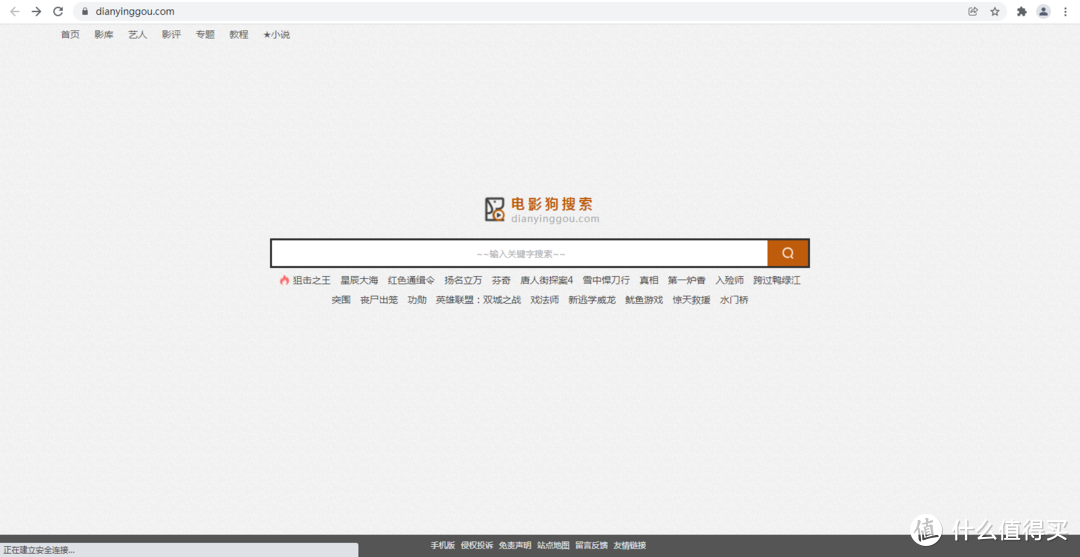Search hot keyword 芬奇

(x=501, y=280)
